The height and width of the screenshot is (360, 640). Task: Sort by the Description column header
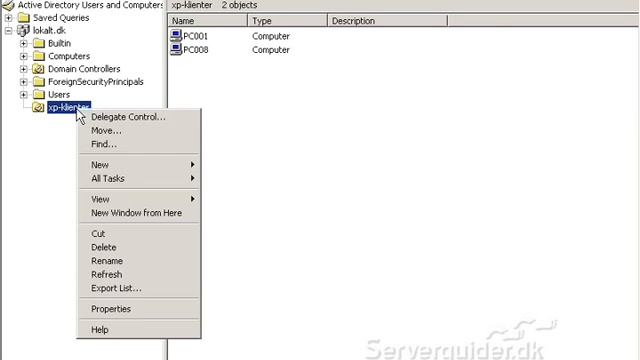(x=387, y=21)
